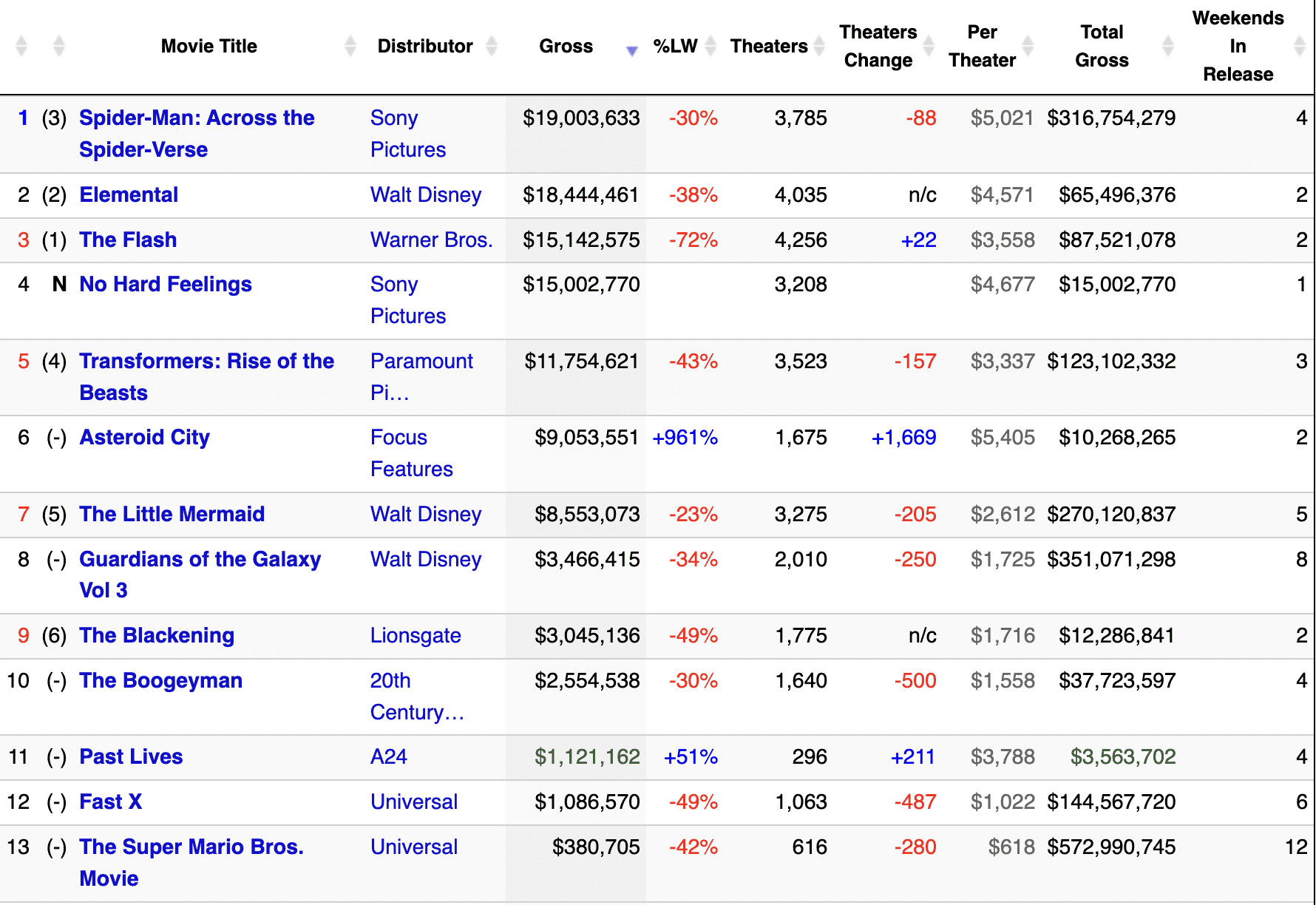The width and height of the screenshot is (1316, 905).
Task: Sort table by Theaters Change header text
Action: click(878, 46)
